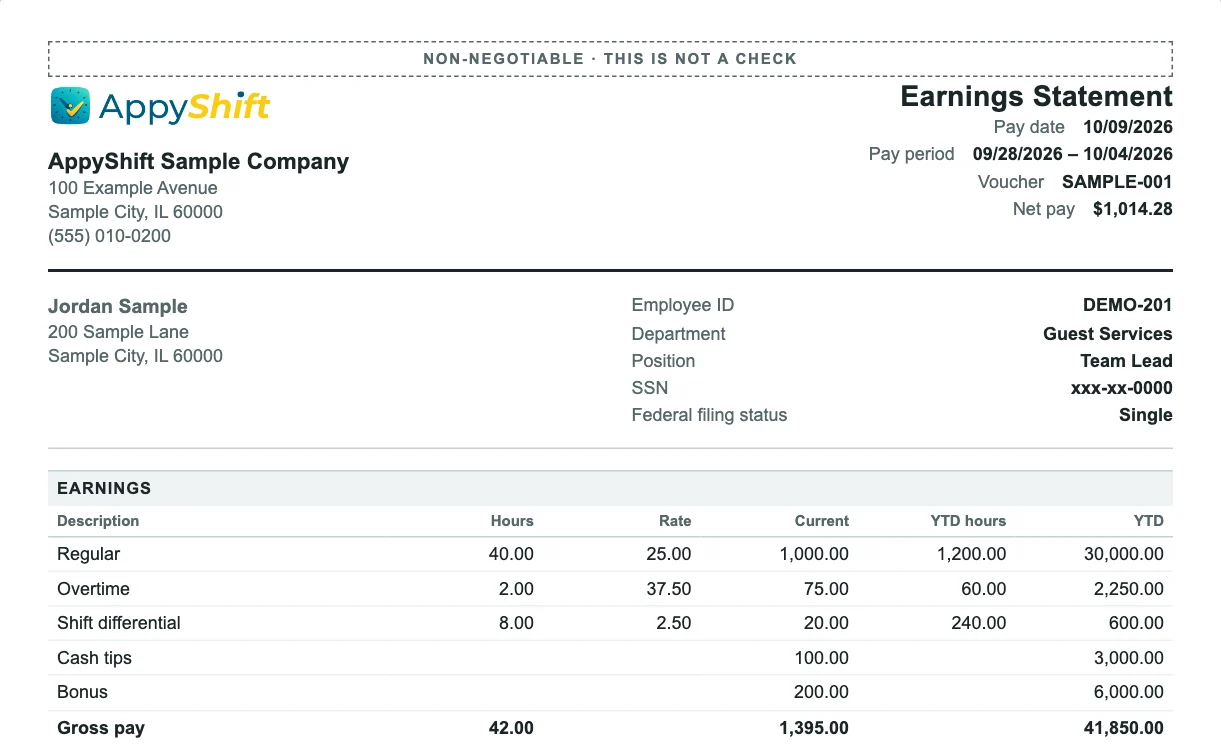Screen dimensions: 1221x750
Task: Select Regular YTD amount 30,000.00
Action: [1124, 554]
